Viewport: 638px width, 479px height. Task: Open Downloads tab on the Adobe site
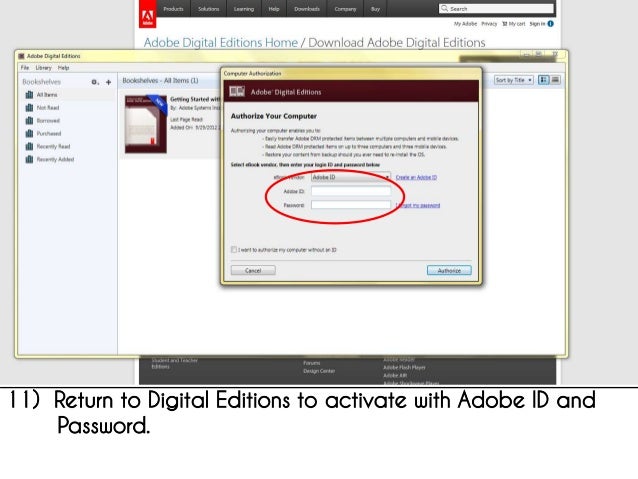(307, 9)
